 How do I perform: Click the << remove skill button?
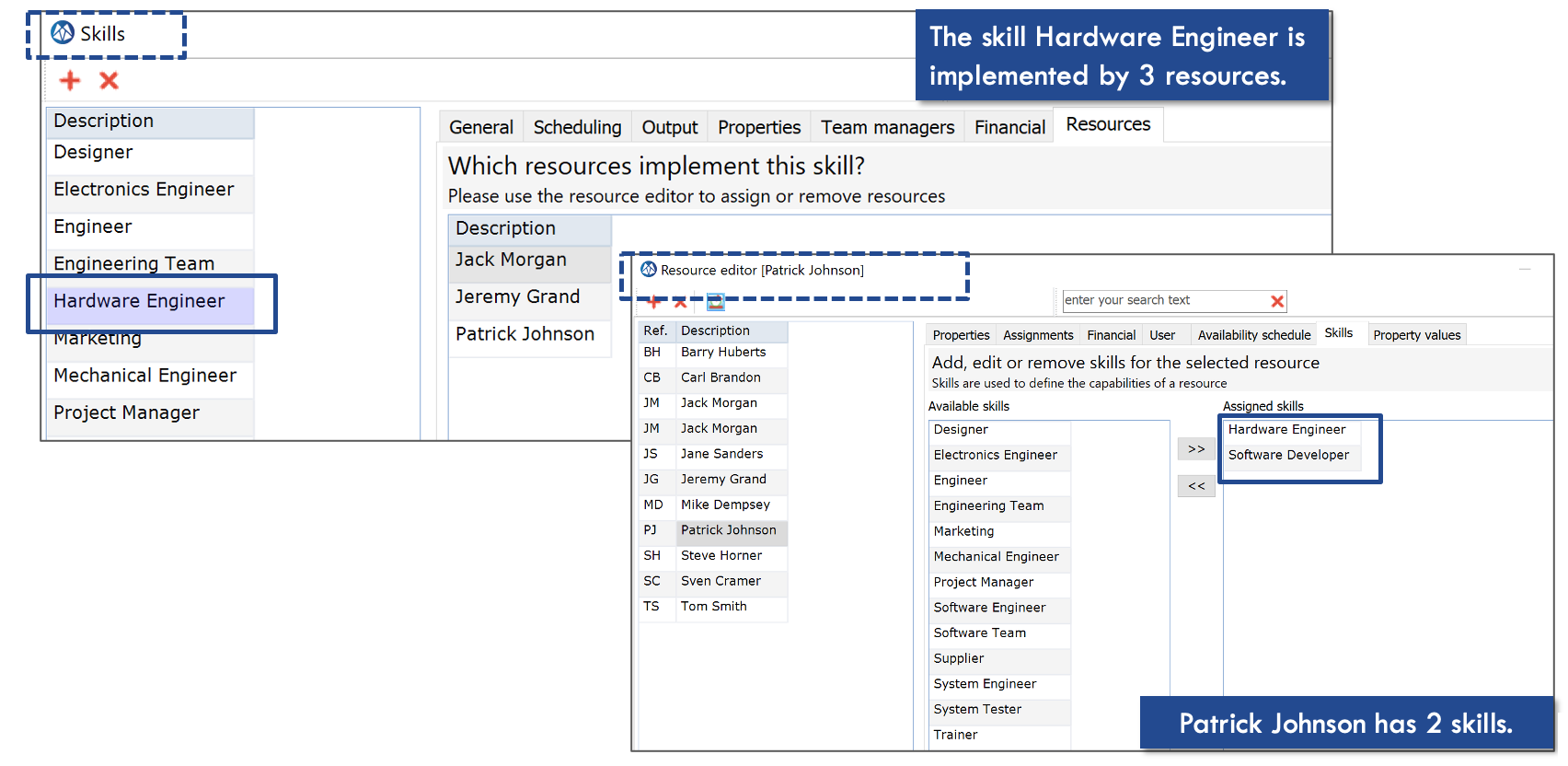tap(1196, 486)
